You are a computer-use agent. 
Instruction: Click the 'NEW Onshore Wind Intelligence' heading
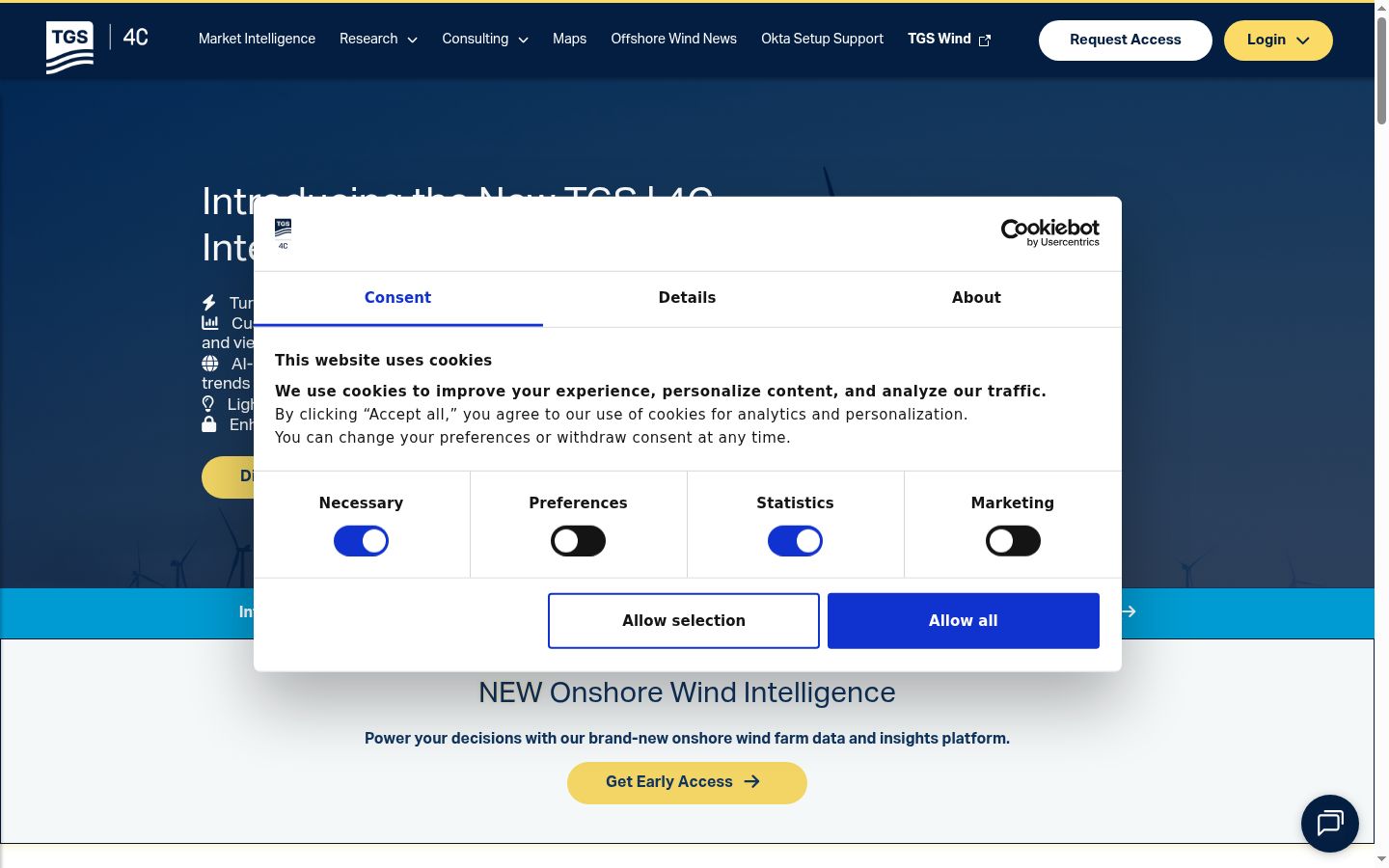point(687,692)
